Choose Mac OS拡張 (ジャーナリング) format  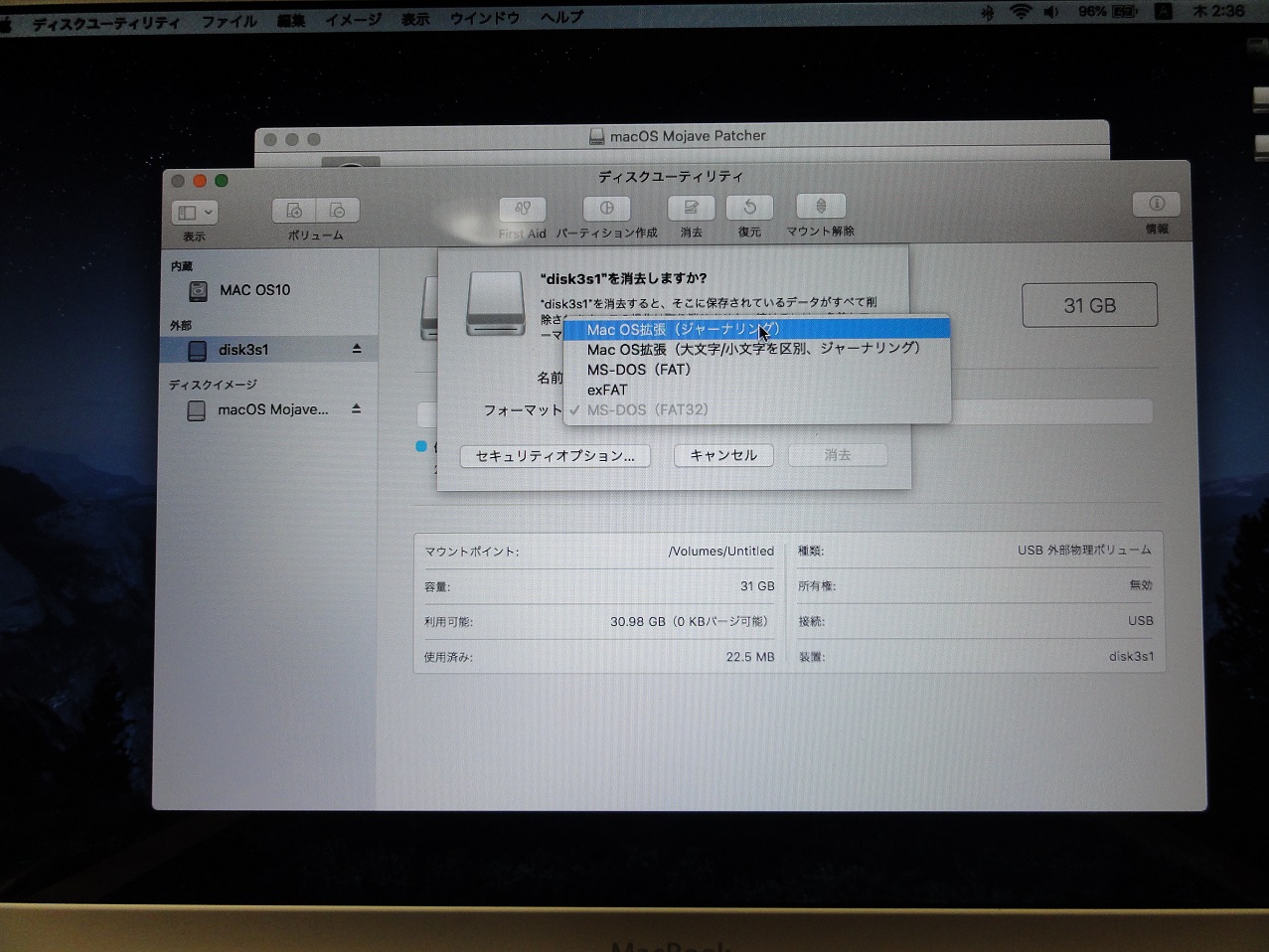point(757,329)
